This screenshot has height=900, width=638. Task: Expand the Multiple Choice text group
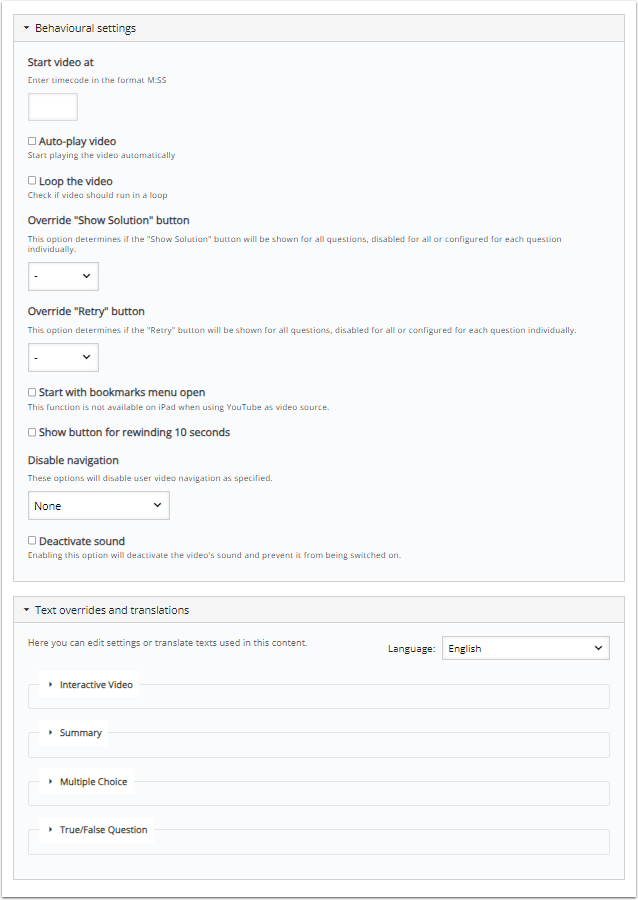(x=93, y=781)
